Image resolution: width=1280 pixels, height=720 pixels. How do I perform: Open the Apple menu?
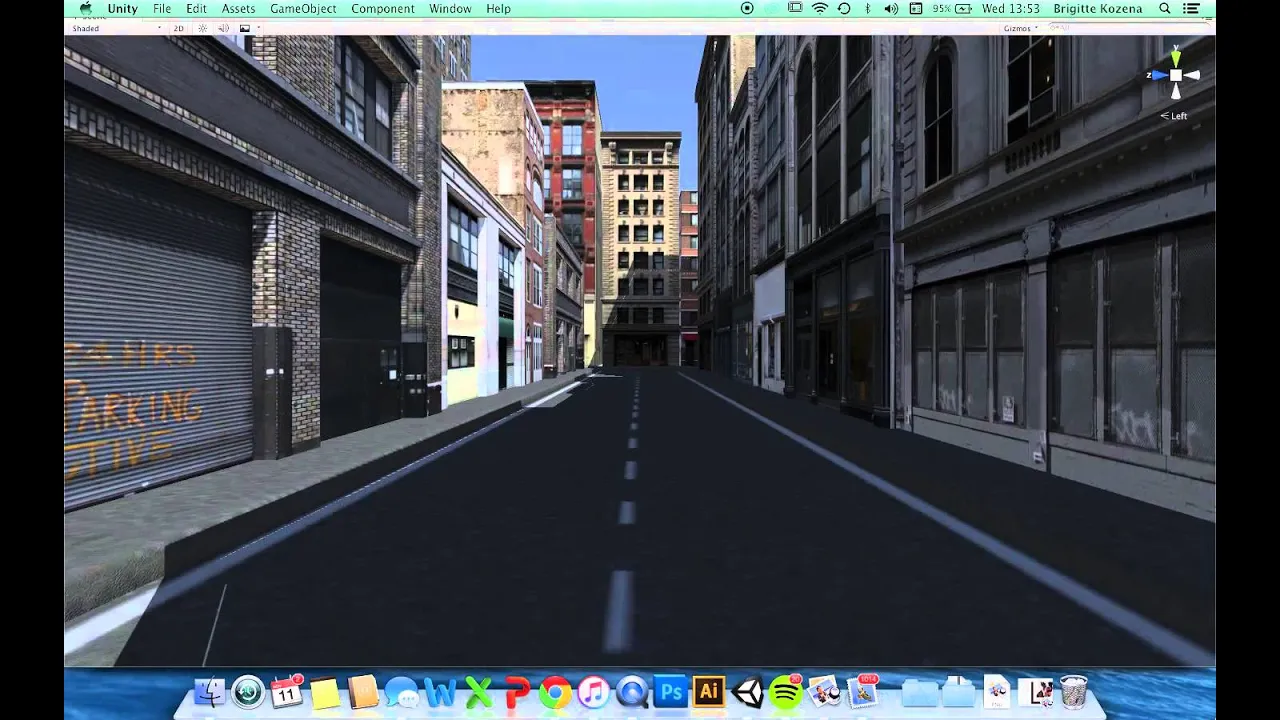pos(86,8)
